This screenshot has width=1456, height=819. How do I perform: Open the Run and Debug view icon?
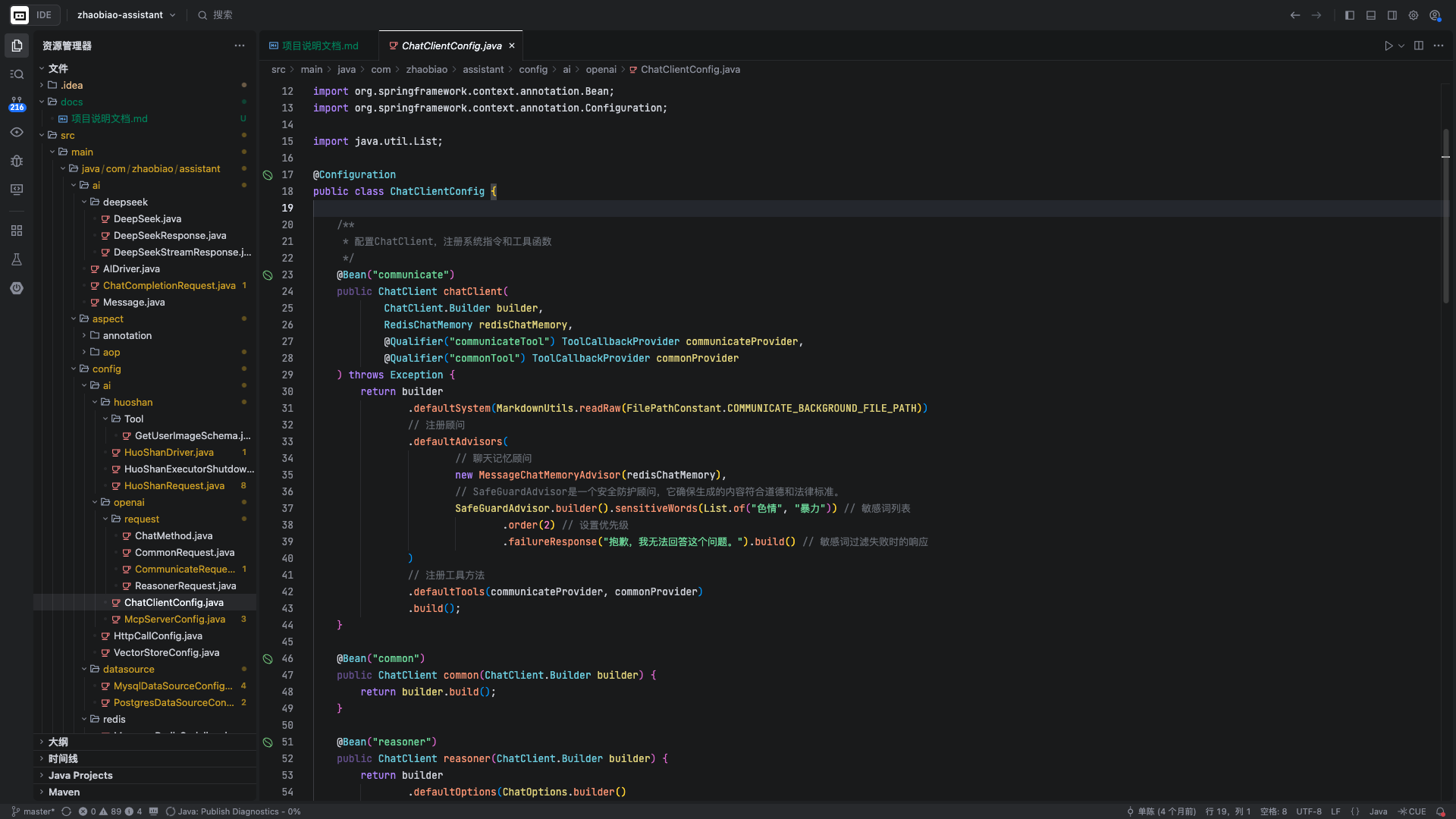click(x=17, y=161)
